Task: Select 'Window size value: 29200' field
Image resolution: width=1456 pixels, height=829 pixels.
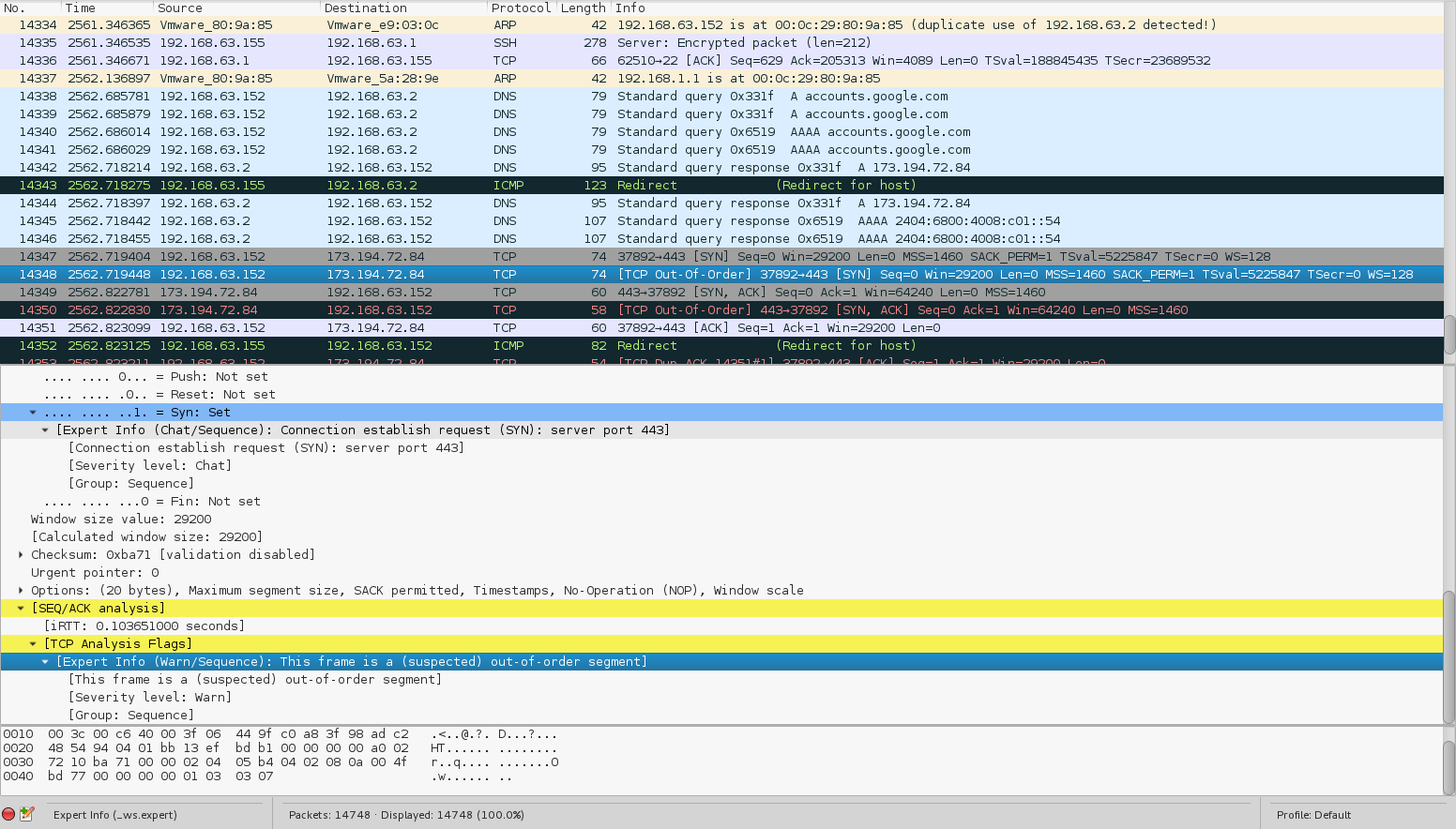Action: [121, 520]
